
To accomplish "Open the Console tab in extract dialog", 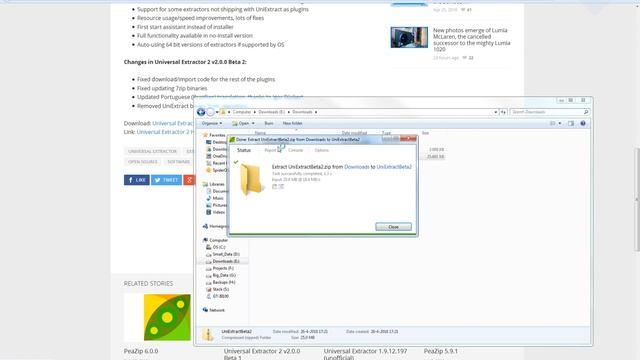I will (x=296, y=150).
